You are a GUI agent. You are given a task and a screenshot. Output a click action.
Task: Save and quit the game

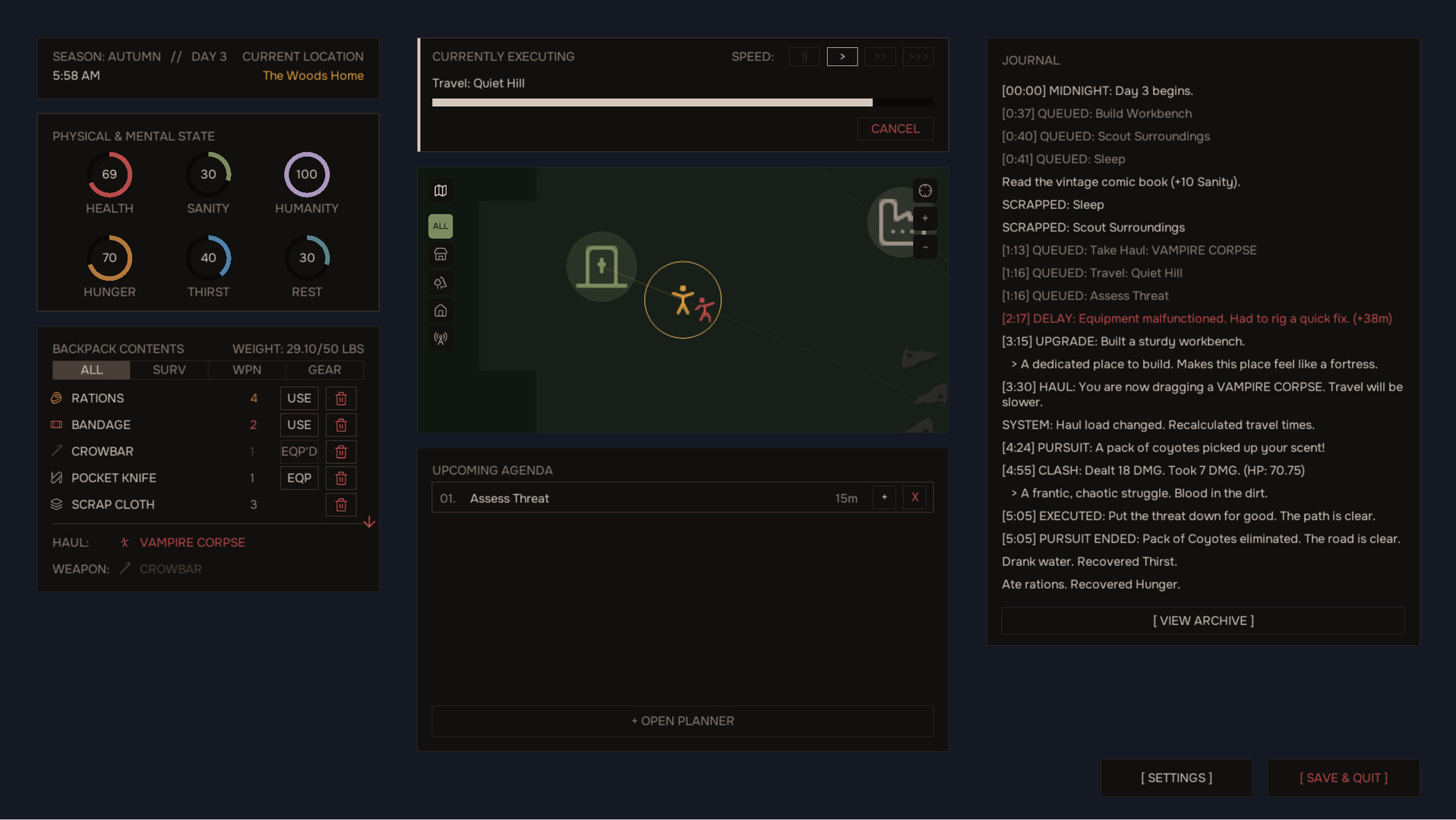click(1344, 778)
